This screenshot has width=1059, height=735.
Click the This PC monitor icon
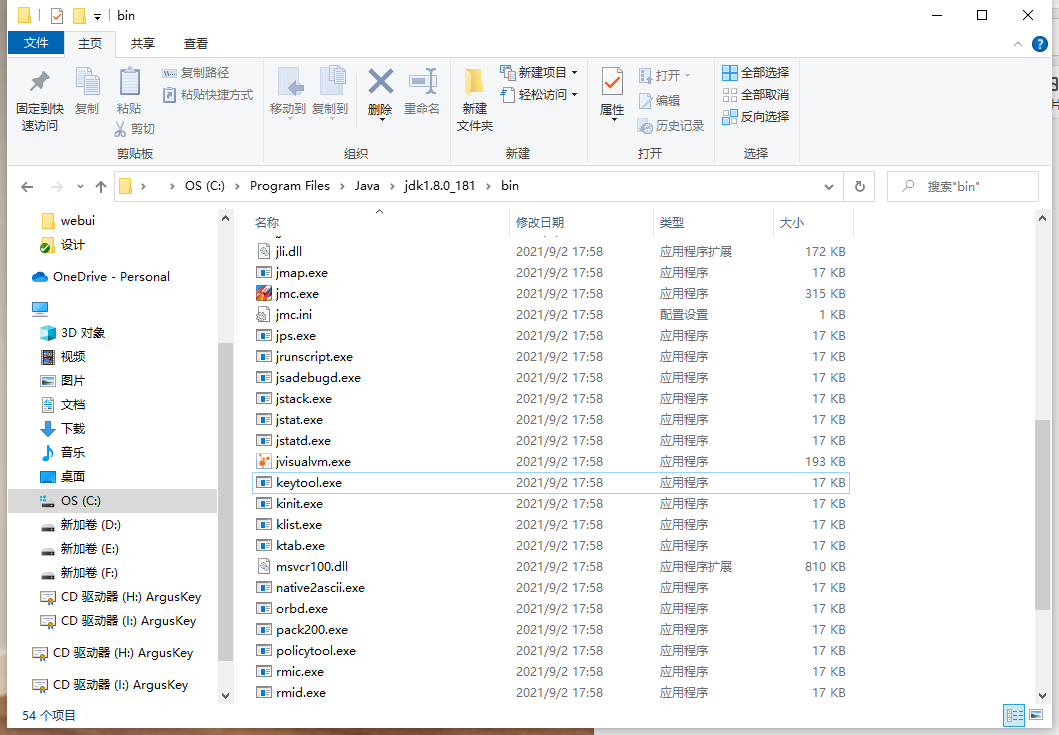coord(40,309)
